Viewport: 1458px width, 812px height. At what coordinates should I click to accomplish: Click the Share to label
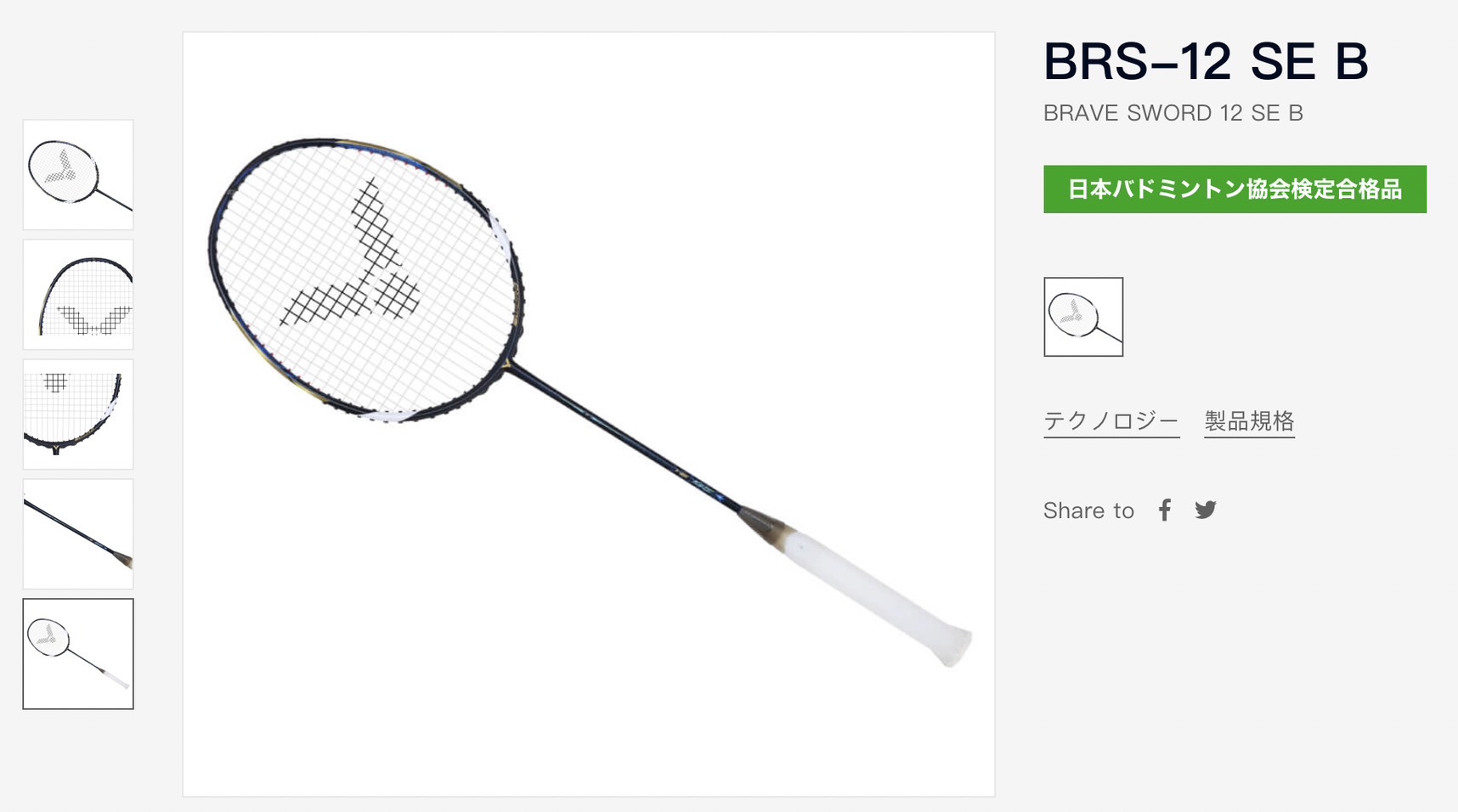pyautogui.click(x=1088, y=510)
